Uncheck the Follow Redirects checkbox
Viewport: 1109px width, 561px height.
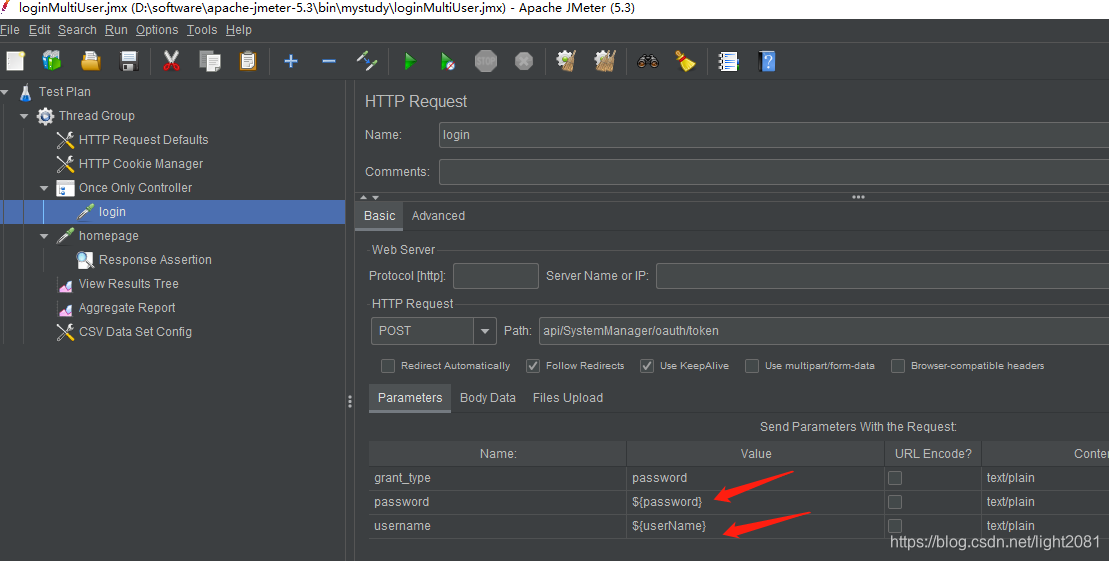pyautogui.click(x=533, y=366)
